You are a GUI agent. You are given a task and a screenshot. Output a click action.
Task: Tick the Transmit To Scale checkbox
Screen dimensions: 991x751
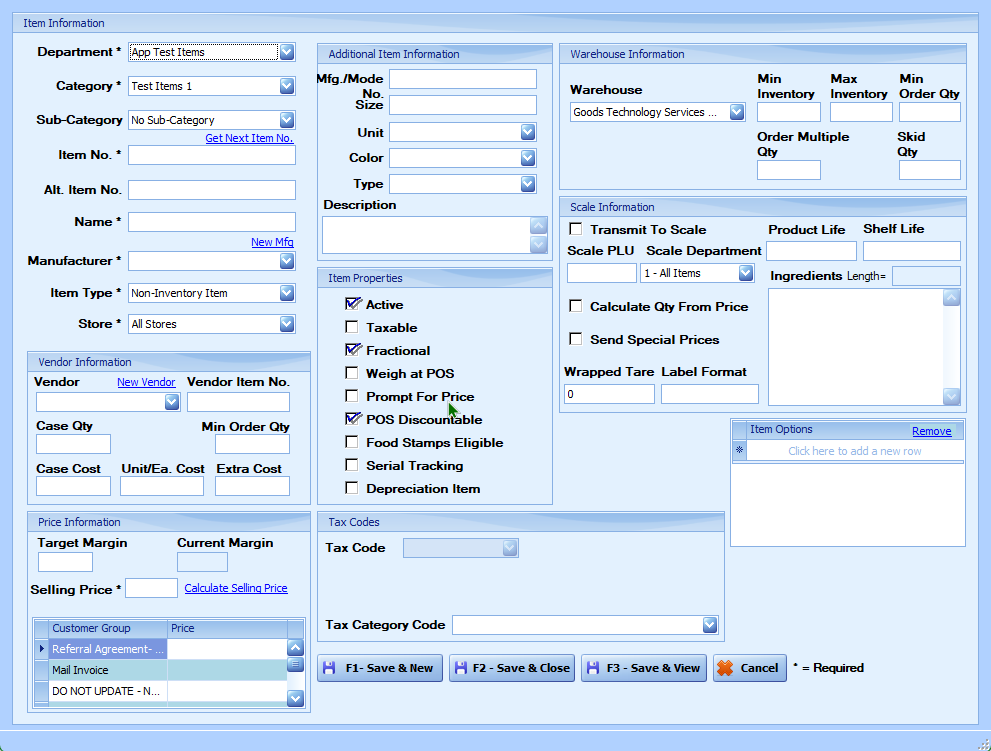(x=576, y=229)
